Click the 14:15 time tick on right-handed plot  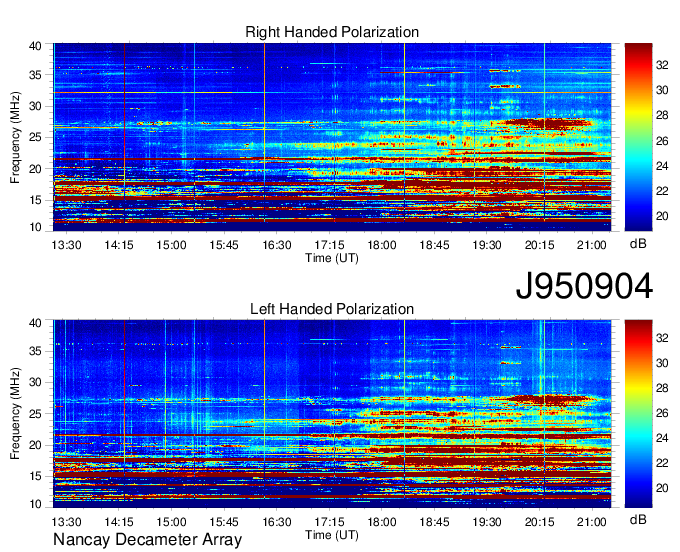119,245
